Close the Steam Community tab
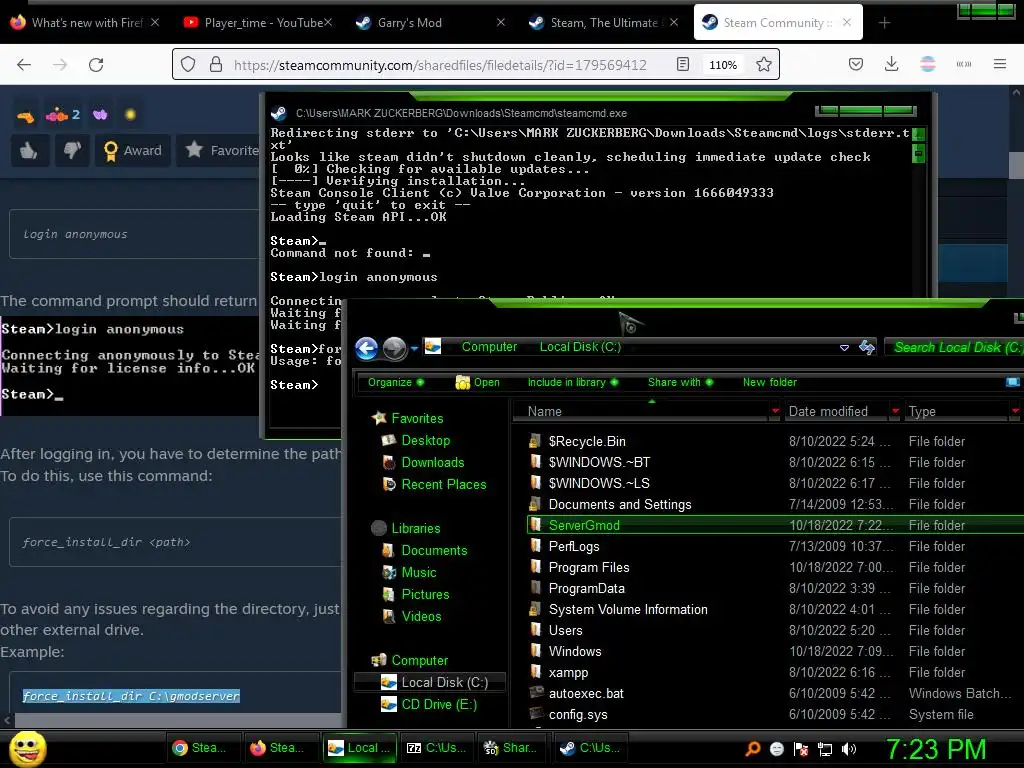This screenshot has height=768, width=1024. pyautogui.click(x=846, y=22)
